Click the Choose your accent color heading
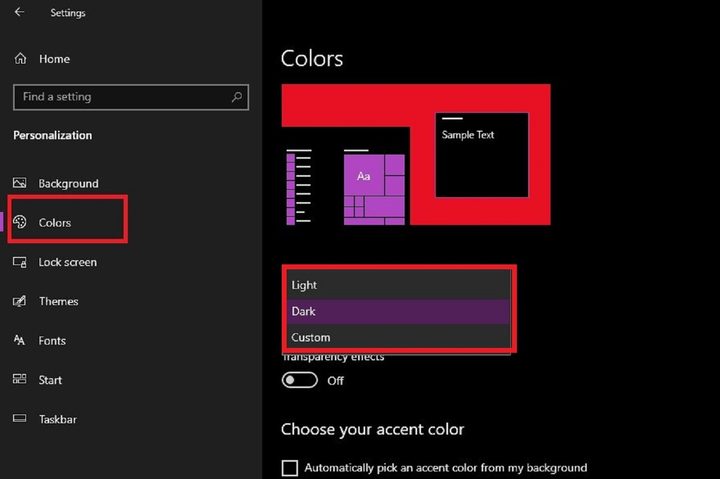The width and height of the screenshot is (720, 479). coord(372,429)
